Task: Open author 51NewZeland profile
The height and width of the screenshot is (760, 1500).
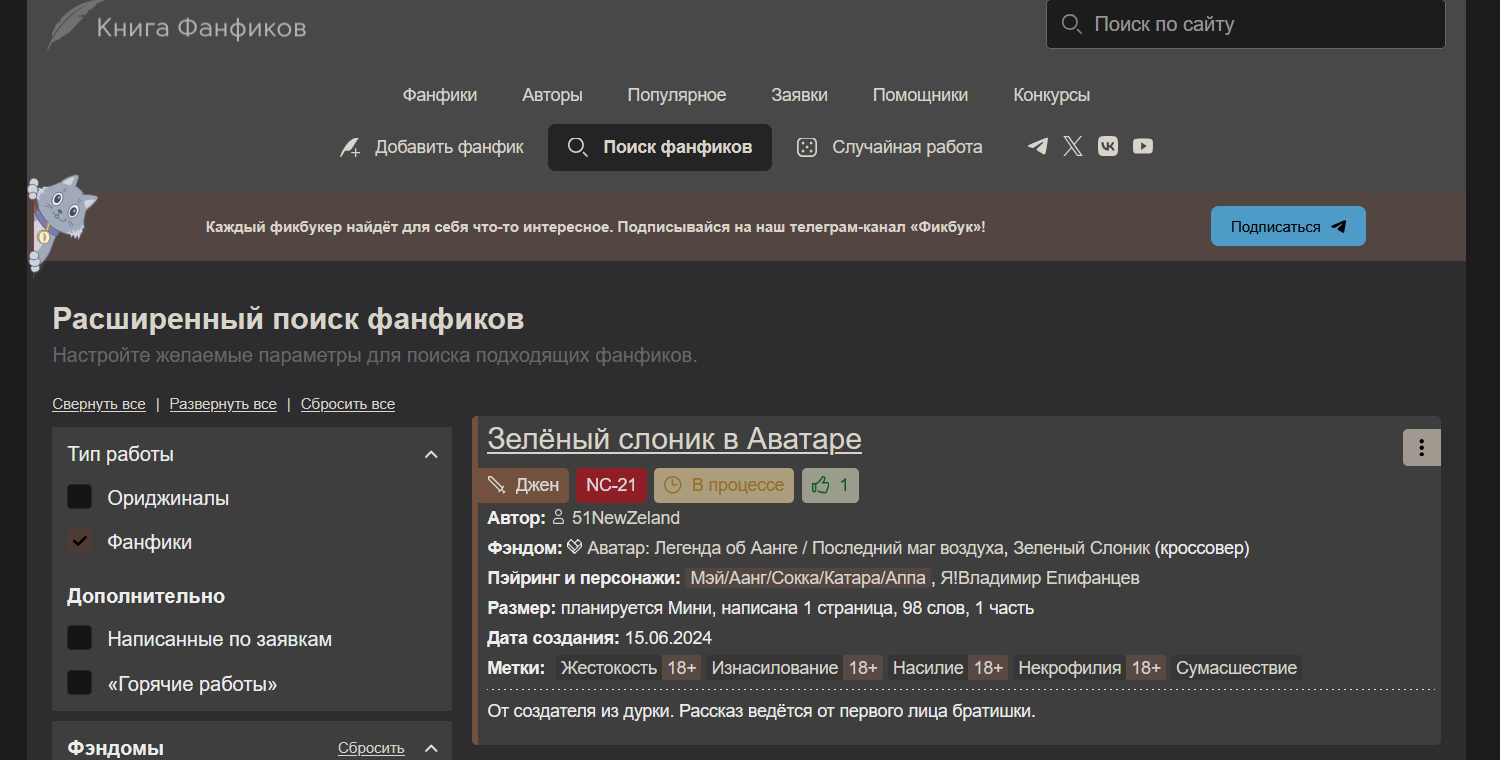Action: pyautogui.click(x=626, y=518)
